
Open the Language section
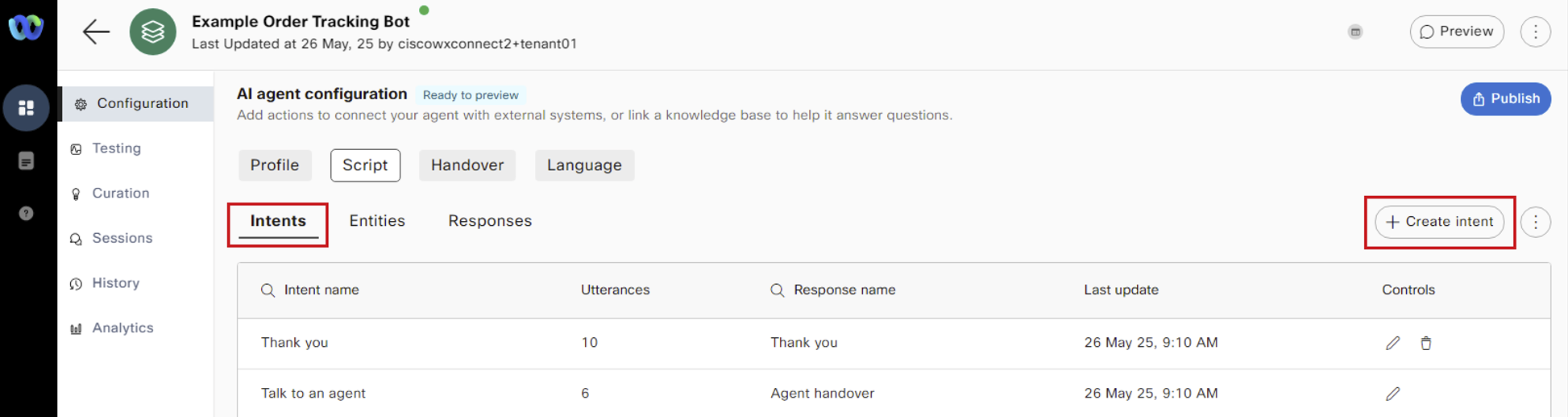coord(584,165)
